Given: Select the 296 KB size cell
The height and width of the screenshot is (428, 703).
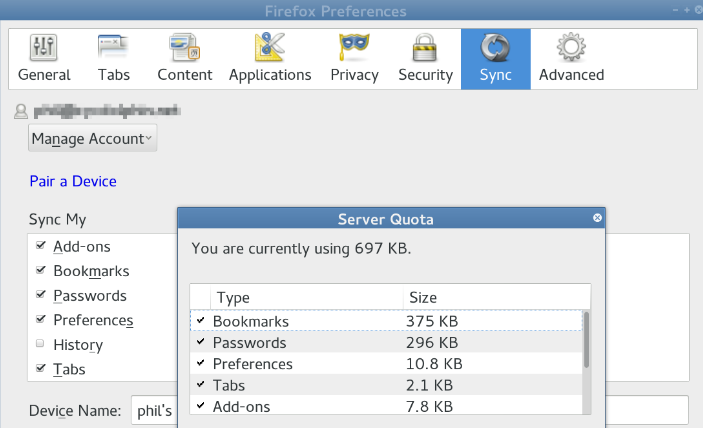Looking at the screenshot, I should pos(432,343).
